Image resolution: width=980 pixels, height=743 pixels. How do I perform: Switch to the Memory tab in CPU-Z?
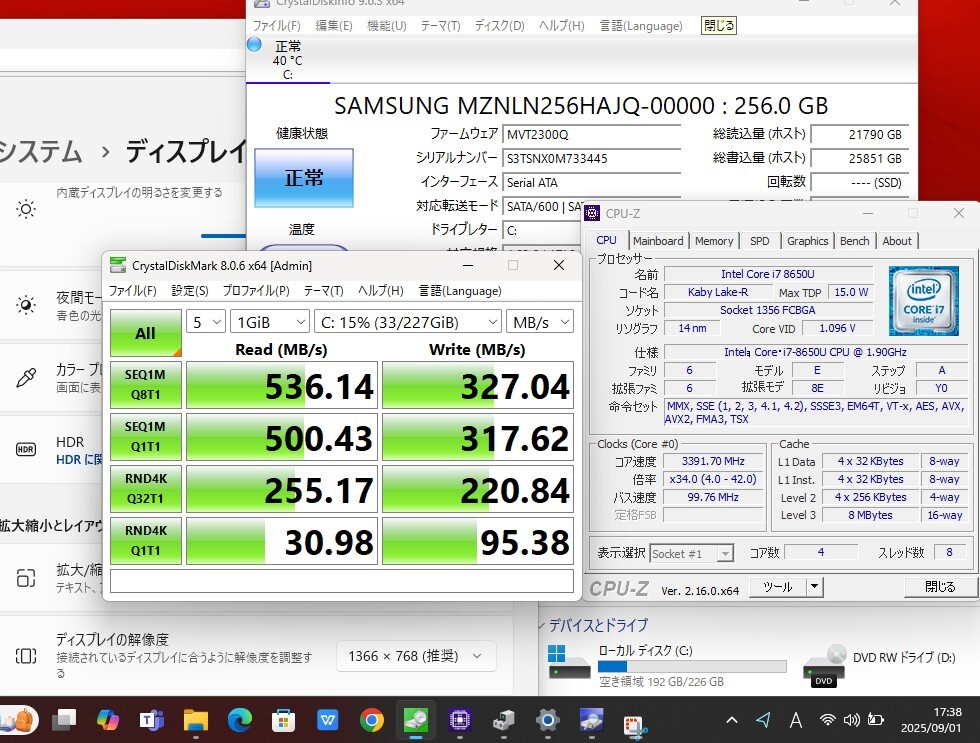pyautogui.click(x=713, y=241)
